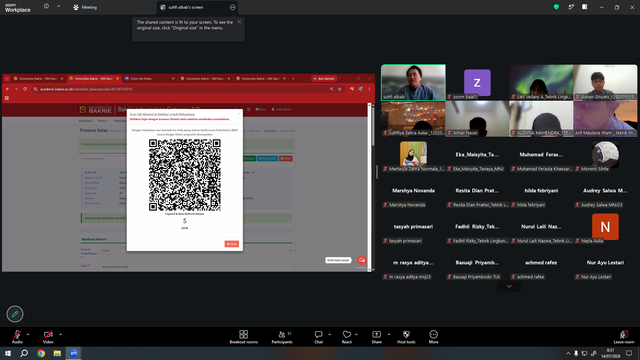This screenshot has width=640, height=360.
Task: Open the React menu
Action: tap(347, 337)
